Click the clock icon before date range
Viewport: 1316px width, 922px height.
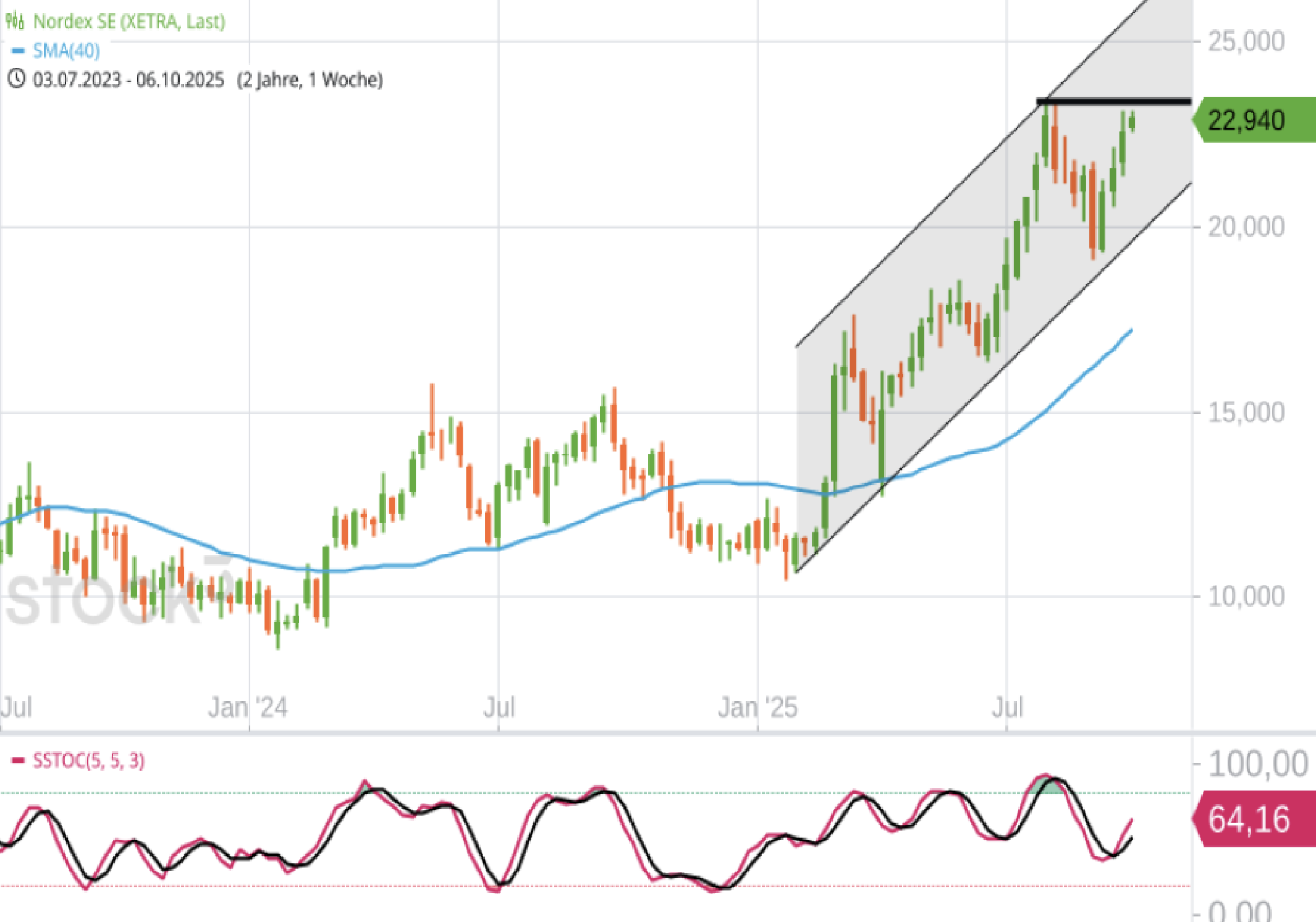pos(16,79)
